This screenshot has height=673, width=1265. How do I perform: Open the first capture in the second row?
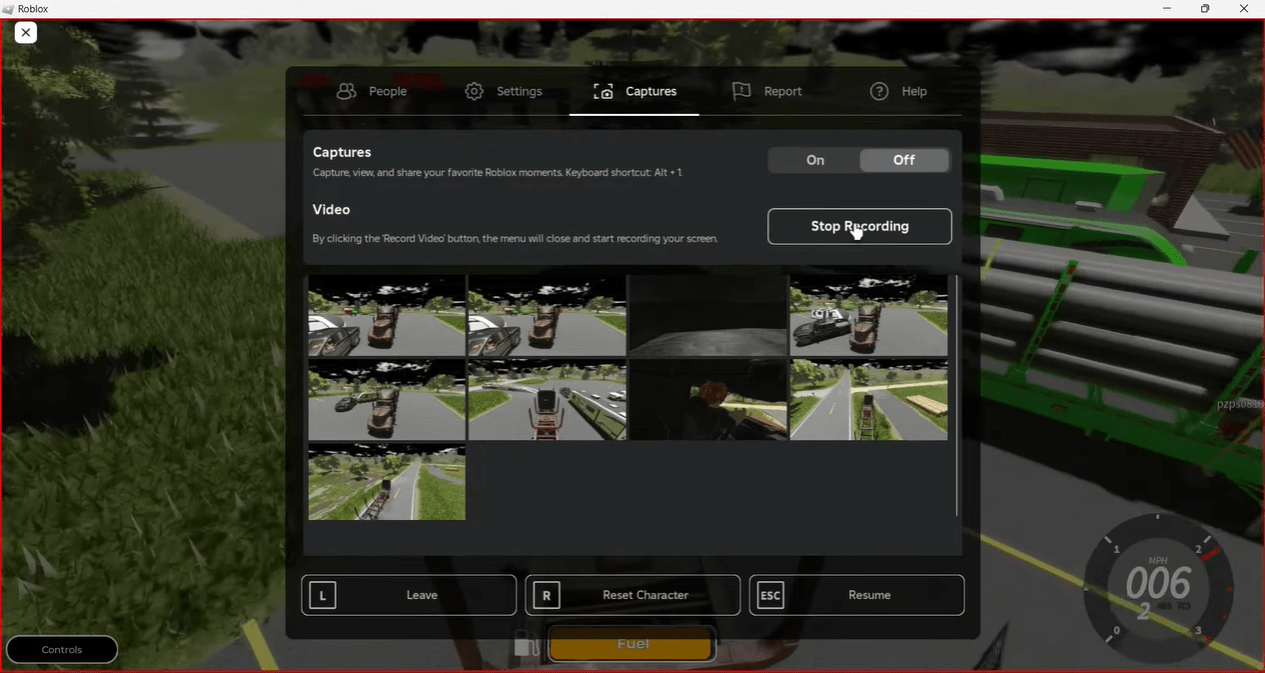click(387, 400)
